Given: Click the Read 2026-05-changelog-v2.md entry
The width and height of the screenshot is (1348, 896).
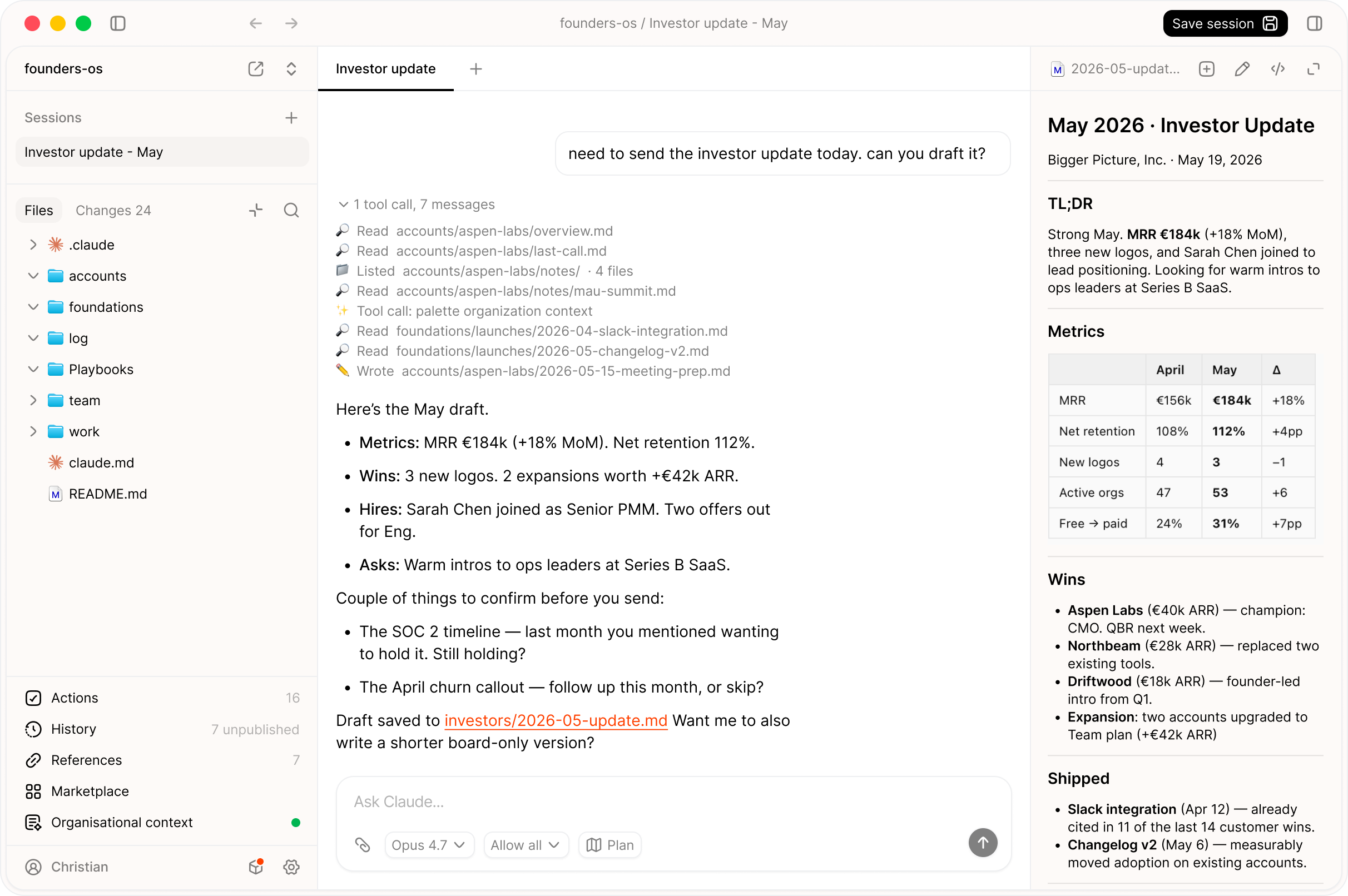Looking at the screenshot, I should (x=523, y=351).
